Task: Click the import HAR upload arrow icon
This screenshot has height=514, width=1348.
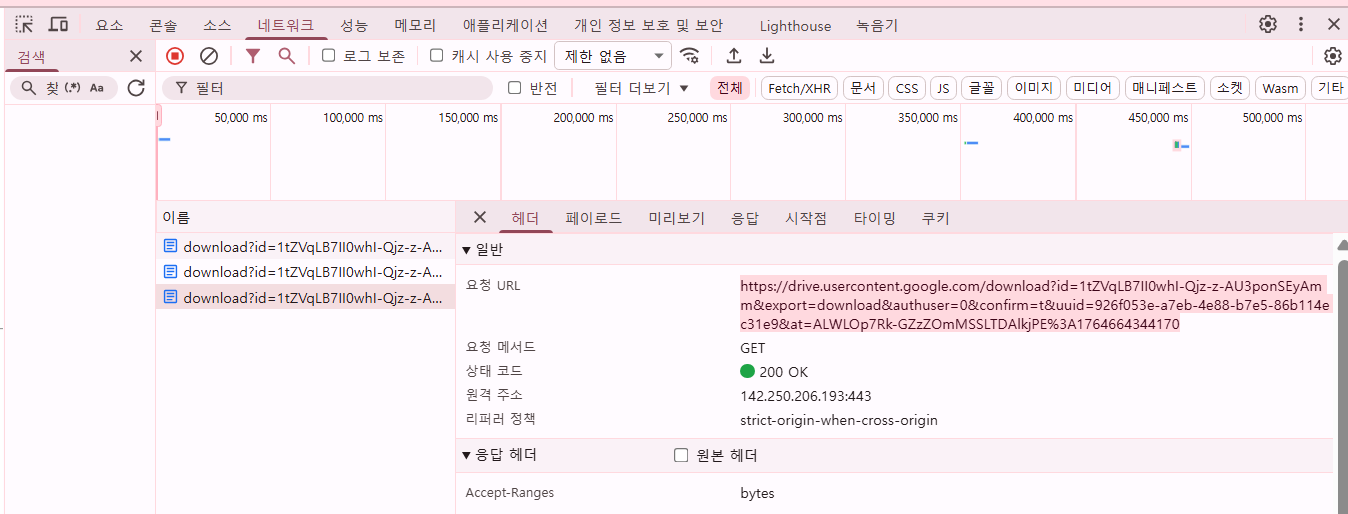Action: [x=734, y=56]
